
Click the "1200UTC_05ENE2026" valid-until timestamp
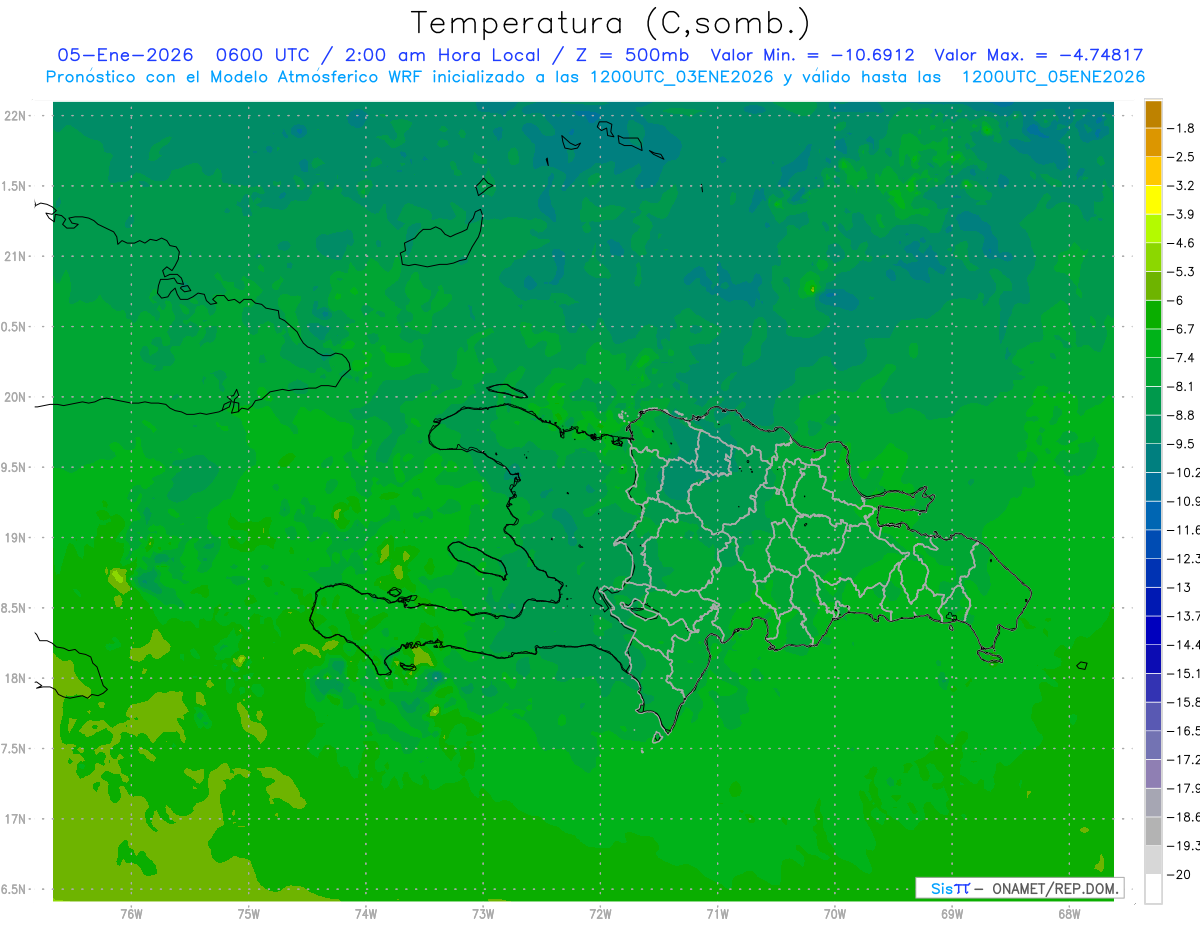pos(1053,77)
